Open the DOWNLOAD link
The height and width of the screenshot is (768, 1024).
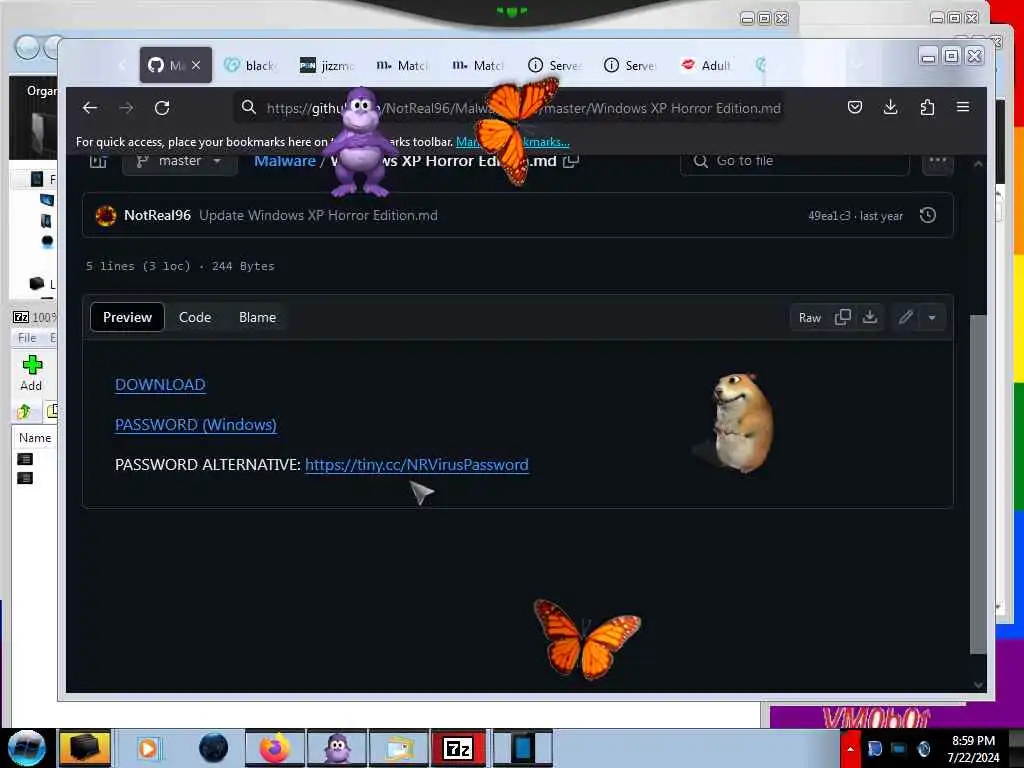tap(160, 385)
